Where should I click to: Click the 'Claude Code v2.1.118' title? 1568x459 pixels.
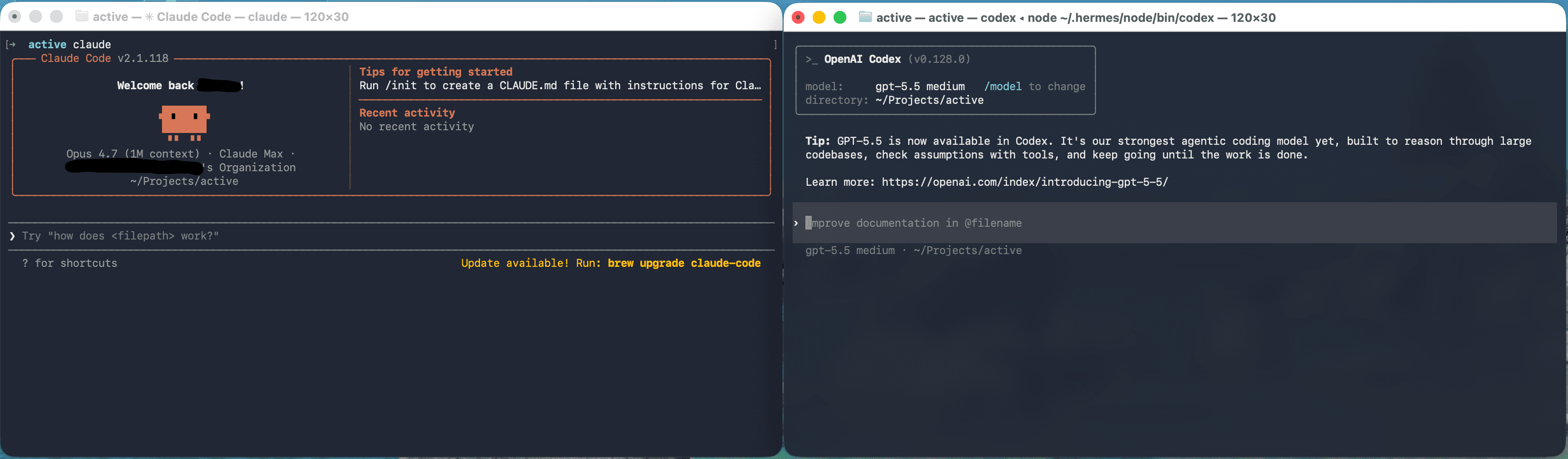point(105,58)
